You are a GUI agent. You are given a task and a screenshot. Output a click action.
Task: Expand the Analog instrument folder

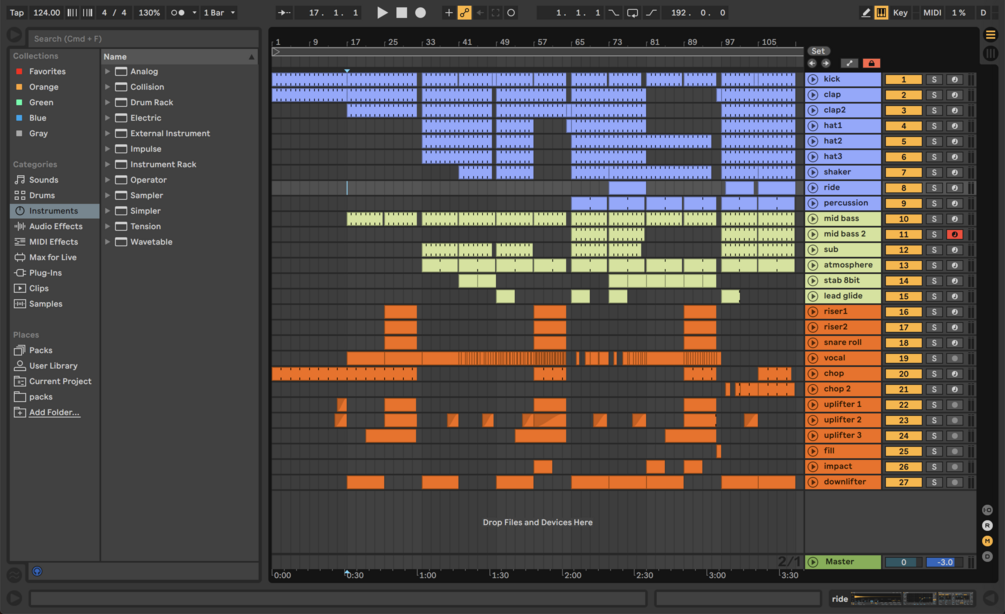click(x=107, y=71)
